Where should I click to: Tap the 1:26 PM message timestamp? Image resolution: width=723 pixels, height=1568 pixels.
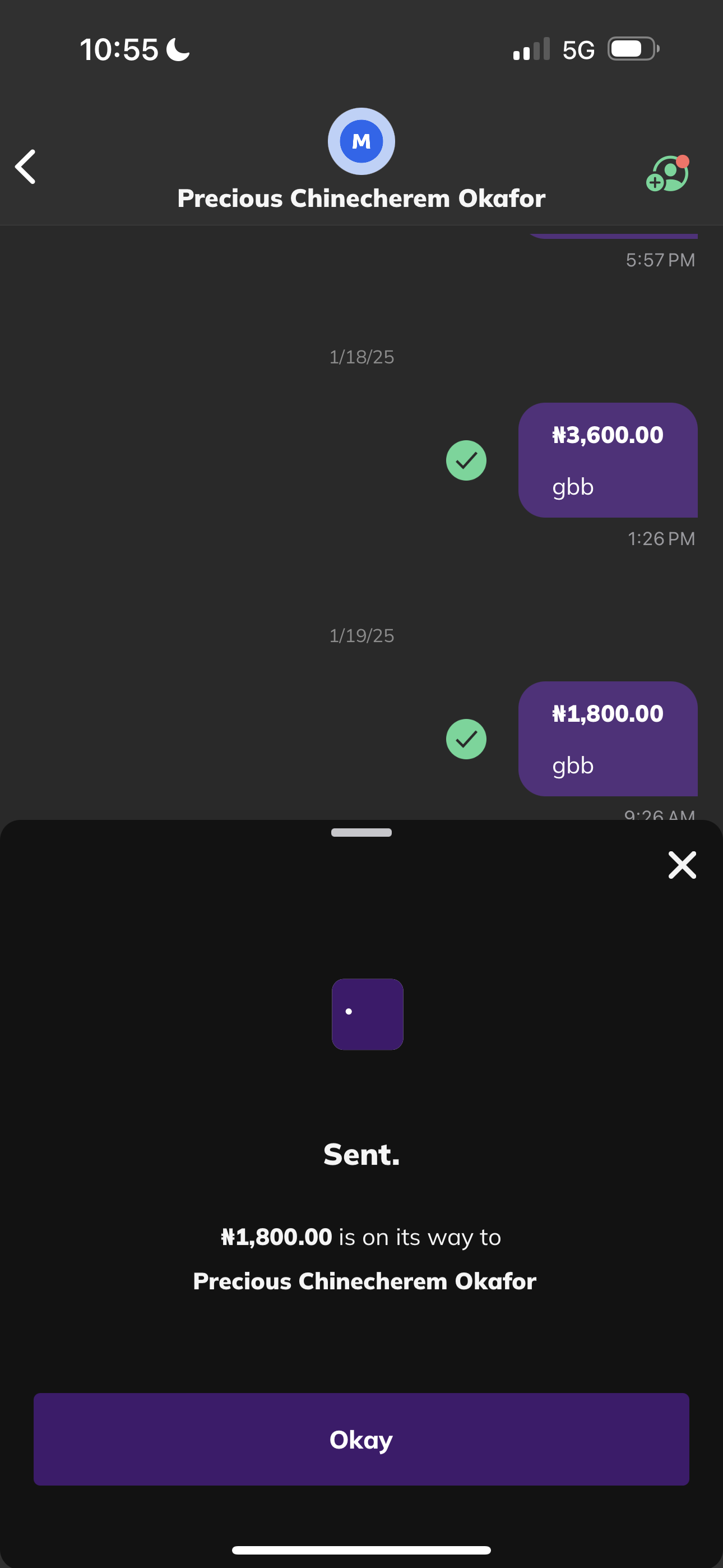coord(661,539)
